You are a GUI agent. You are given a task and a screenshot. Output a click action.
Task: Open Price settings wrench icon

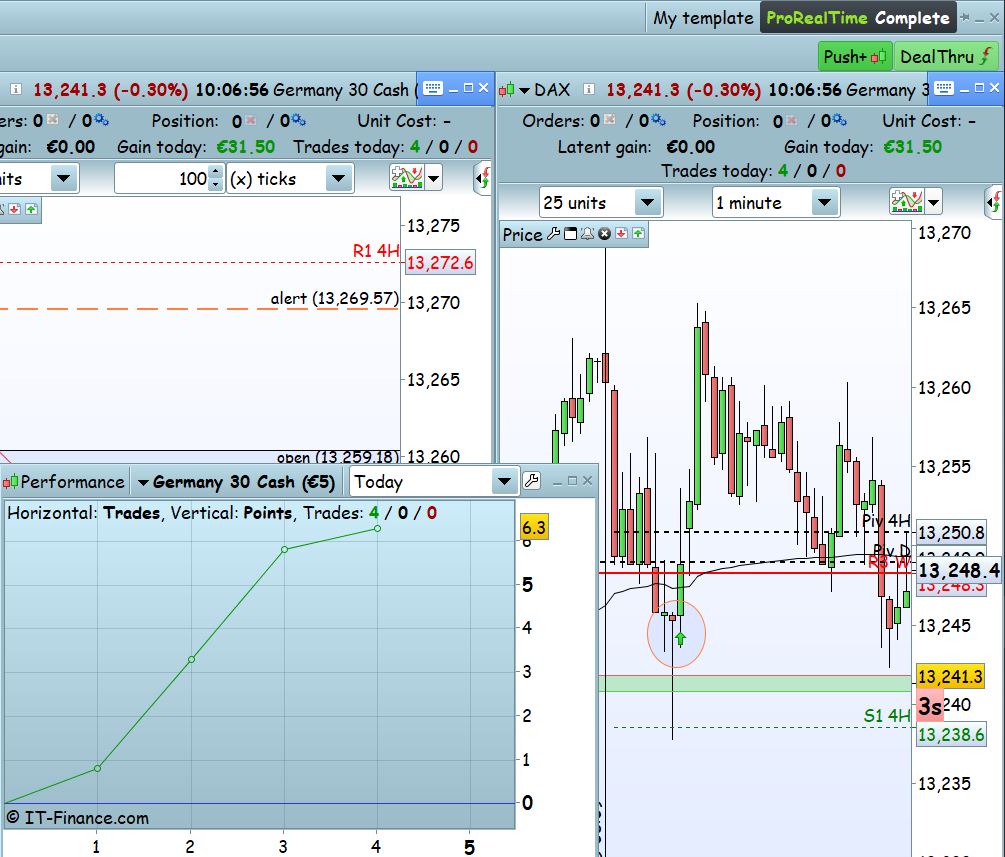click(x=553, y=234)
